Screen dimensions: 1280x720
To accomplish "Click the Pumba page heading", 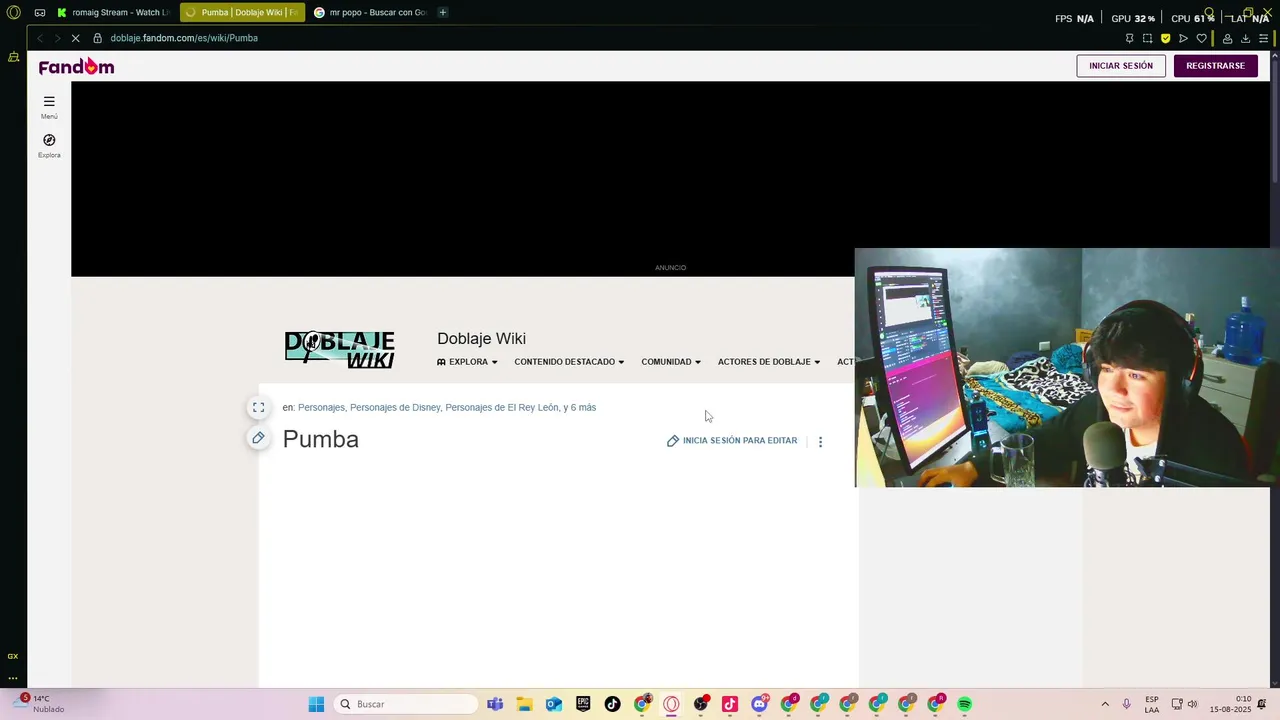I will coord(321,439).
